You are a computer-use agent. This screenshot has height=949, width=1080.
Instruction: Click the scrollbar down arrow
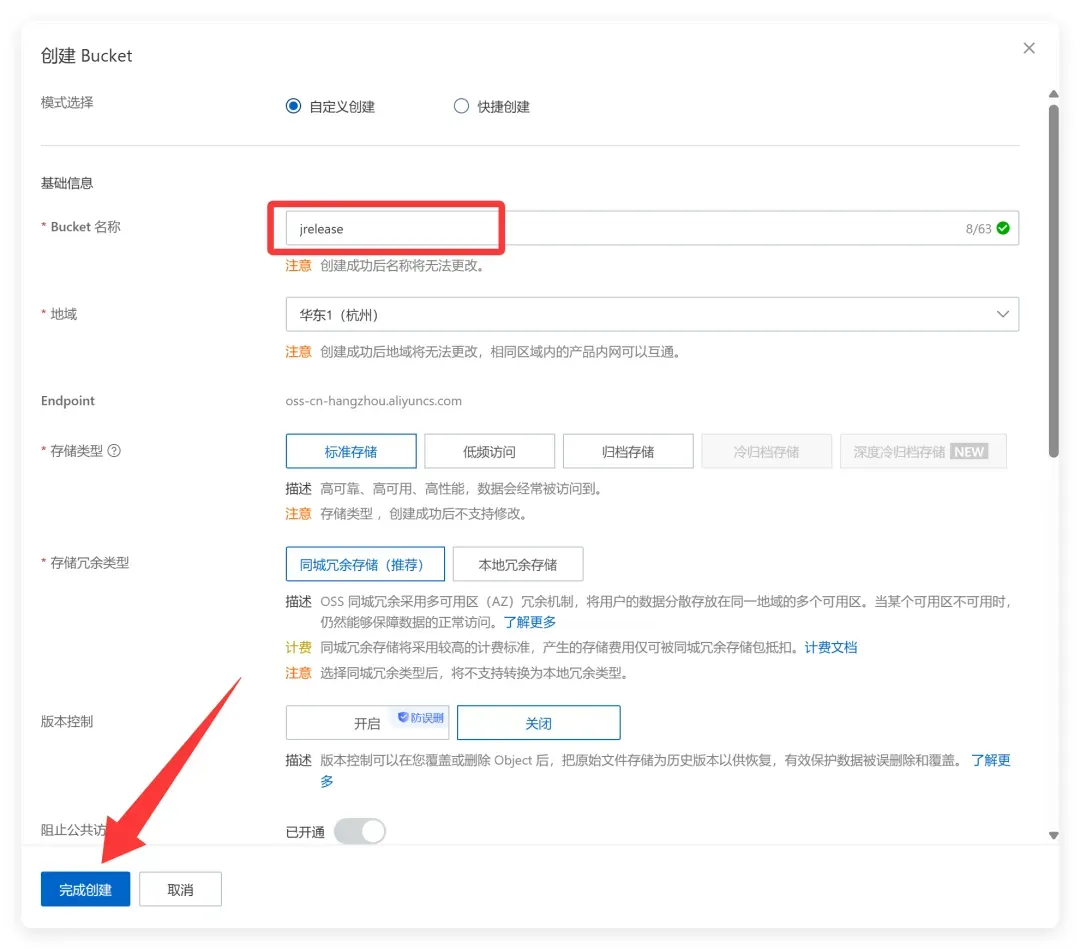[1053, 835]
